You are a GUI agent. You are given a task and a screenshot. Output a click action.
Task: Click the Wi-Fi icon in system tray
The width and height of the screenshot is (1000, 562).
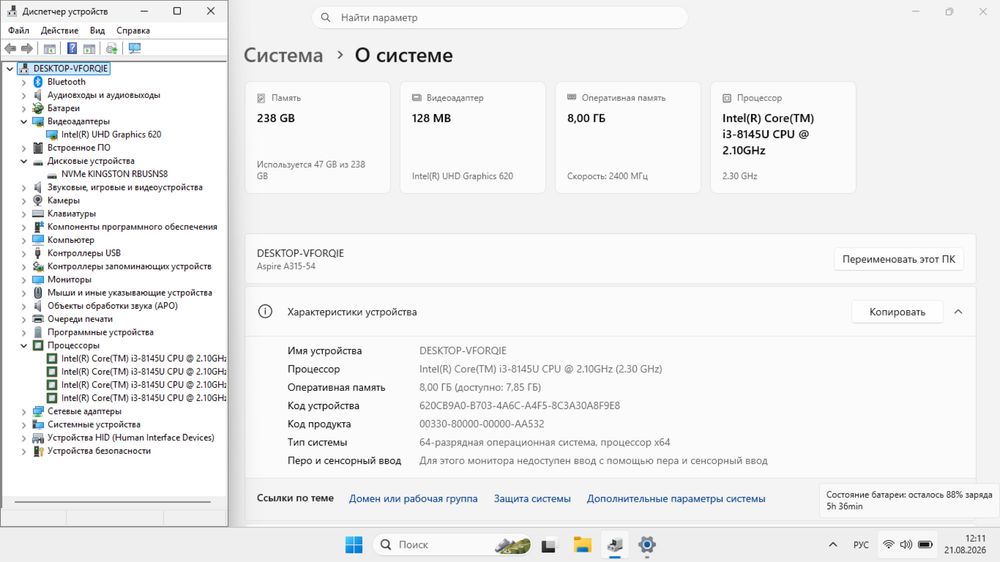(888, 545)
